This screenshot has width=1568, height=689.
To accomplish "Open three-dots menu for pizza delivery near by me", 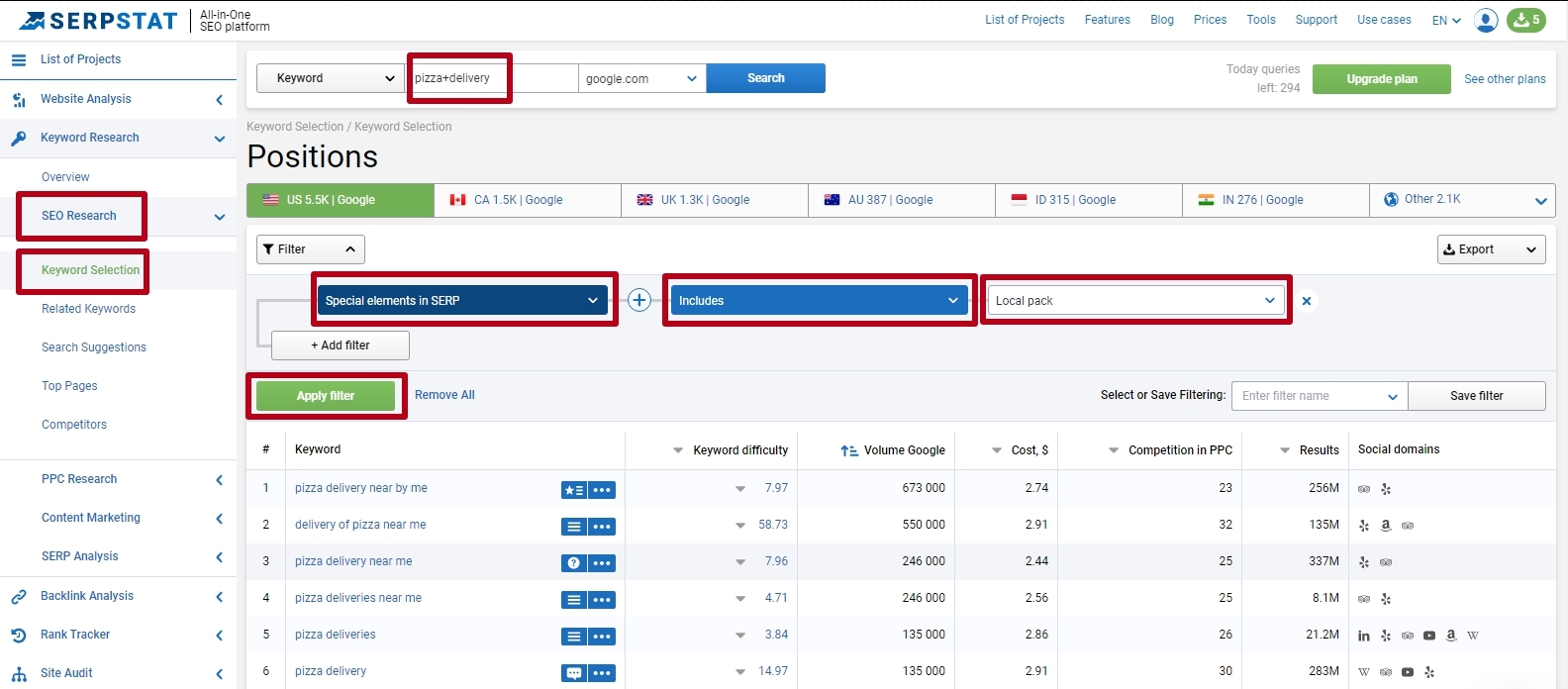I will 602,490.
